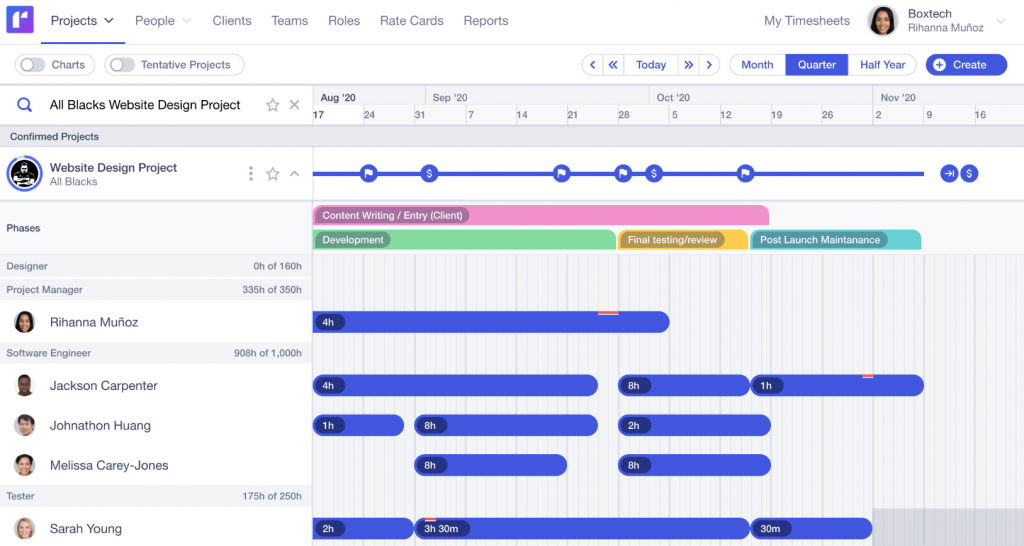The width and height of the screenshot is (1024, 546).
Task: Star the All Blacks search filter
Action: click(x=272, y=105)
